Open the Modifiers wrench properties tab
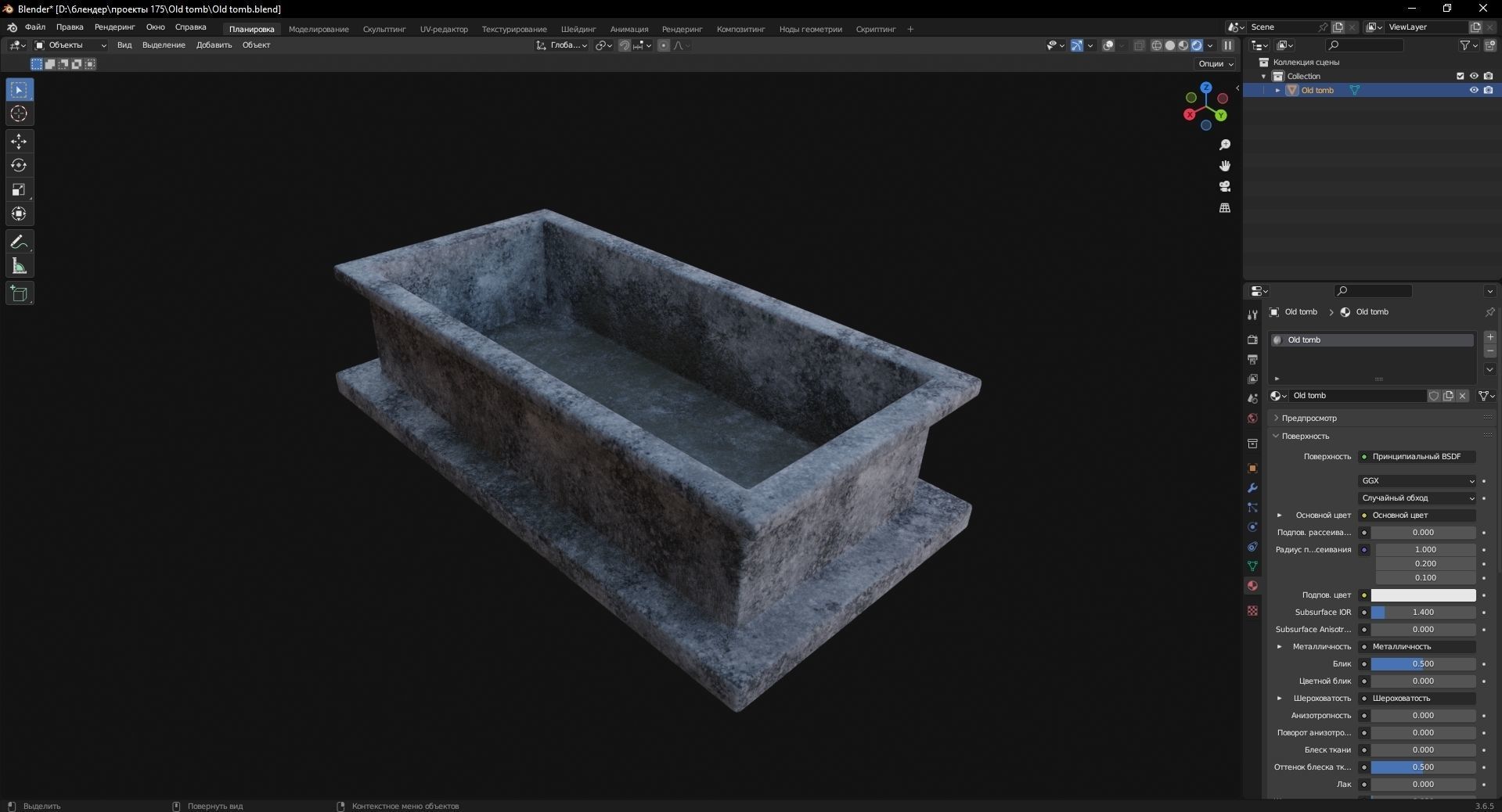 [x=1252, y=488]
